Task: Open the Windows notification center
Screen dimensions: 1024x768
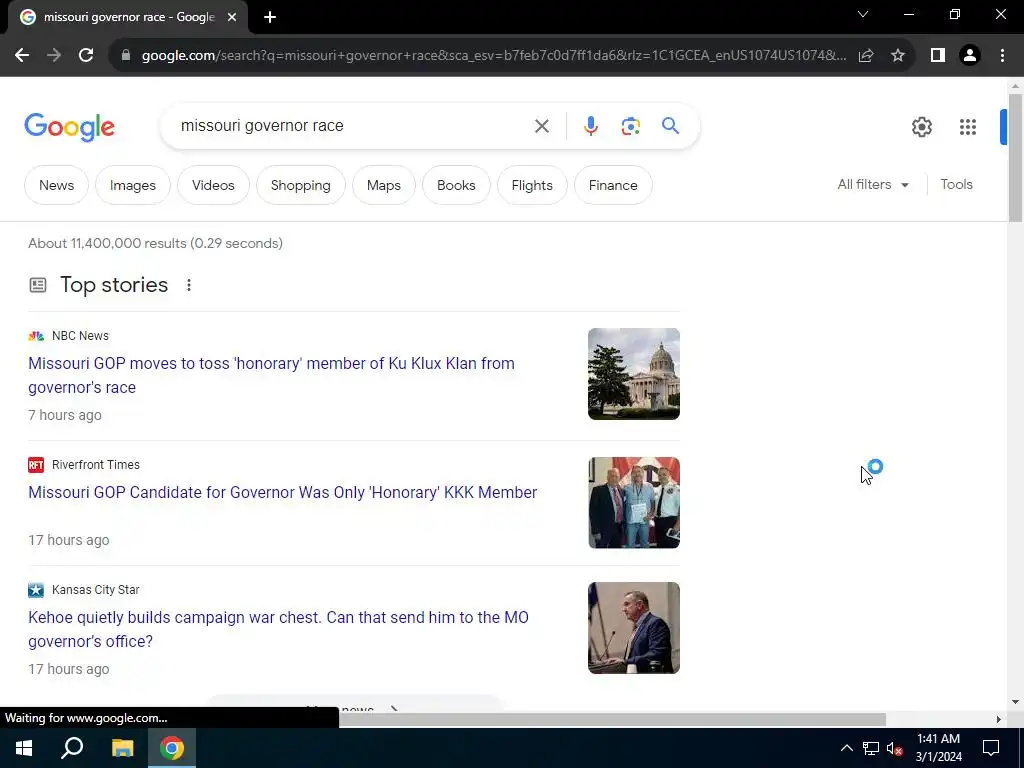Action: coord(991,748)
